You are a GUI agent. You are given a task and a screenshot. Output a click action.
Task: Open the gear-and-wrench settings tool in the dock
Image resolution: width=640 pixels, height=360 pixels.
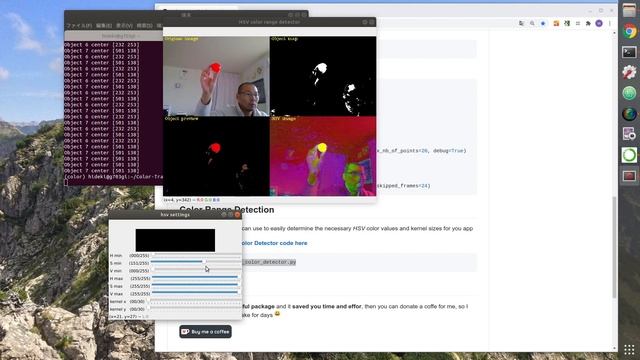click(x=629, y=72)
